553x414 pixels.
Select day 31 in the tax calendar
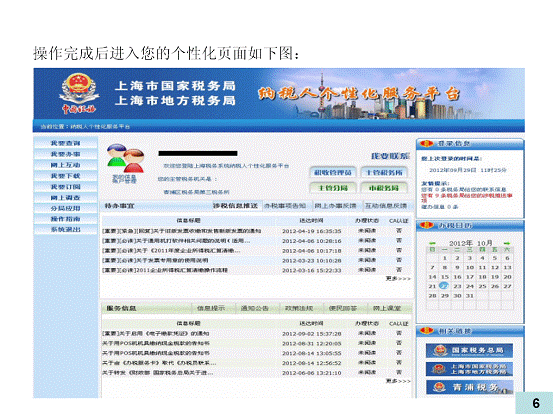point(469,296)
